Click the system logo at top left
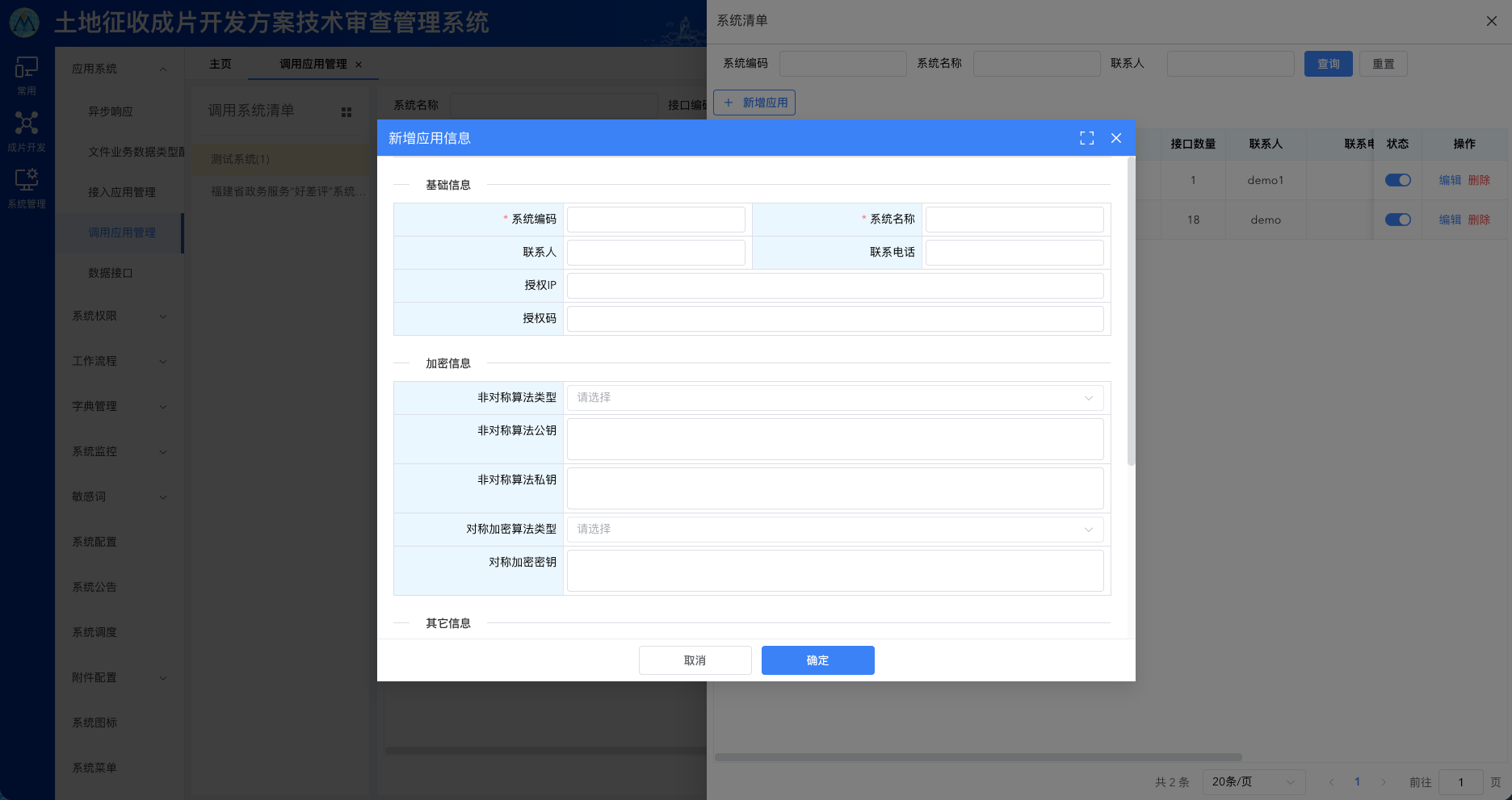 [x=24, y=23]
